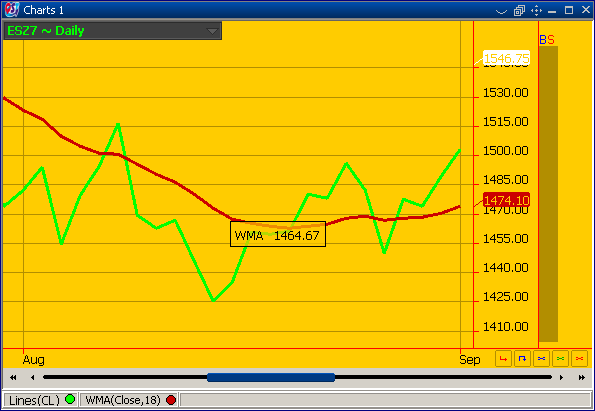Click the four-way arrows move icon
The width and height of the screenshot is (595, 411).
pos(536,10)
